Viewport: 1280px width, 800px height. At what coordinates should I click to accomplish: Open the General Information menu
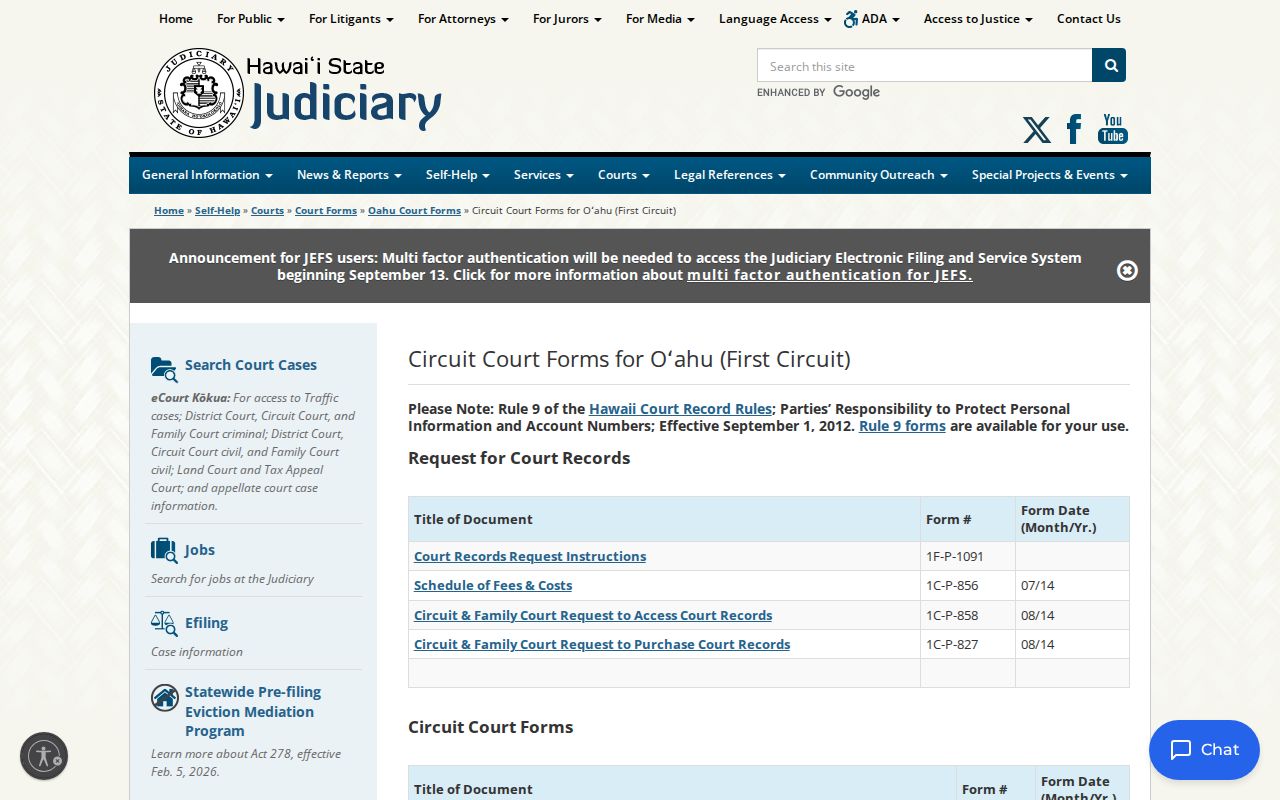[207, 175]
